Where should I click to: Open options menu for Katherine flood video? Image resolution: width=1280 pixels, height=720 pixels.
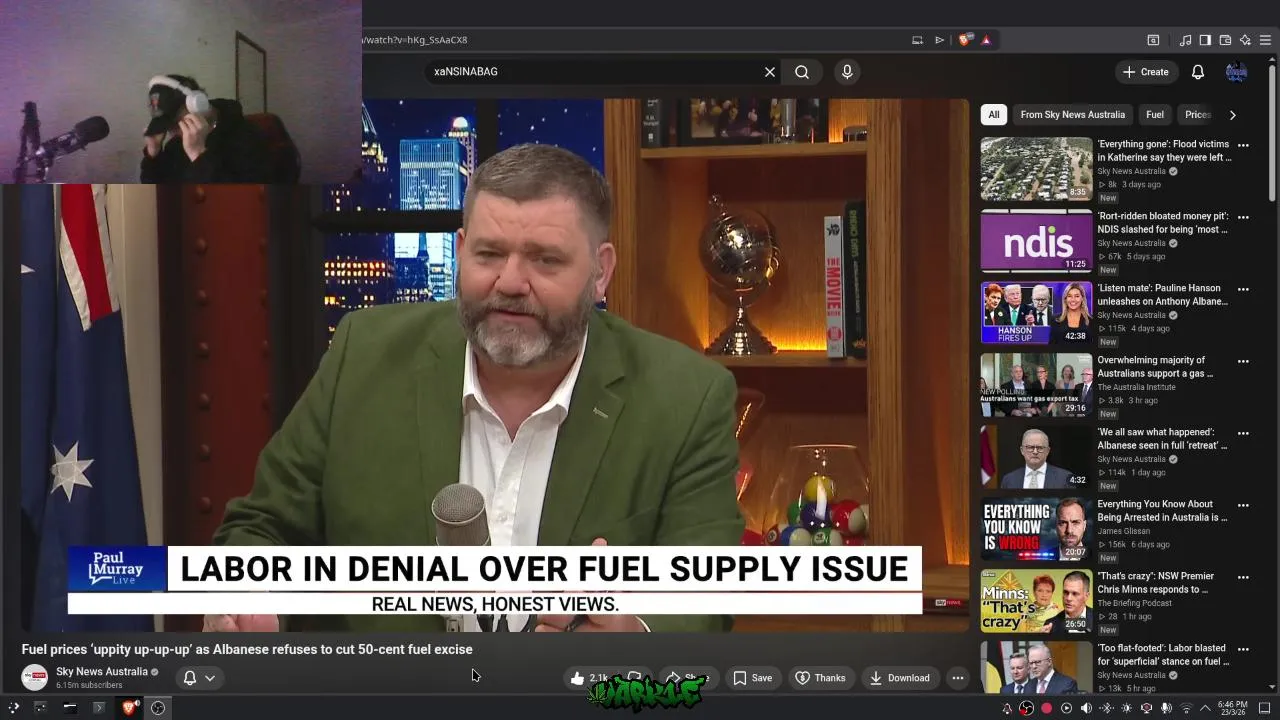pyautogui.click(x=1243, y=145)
